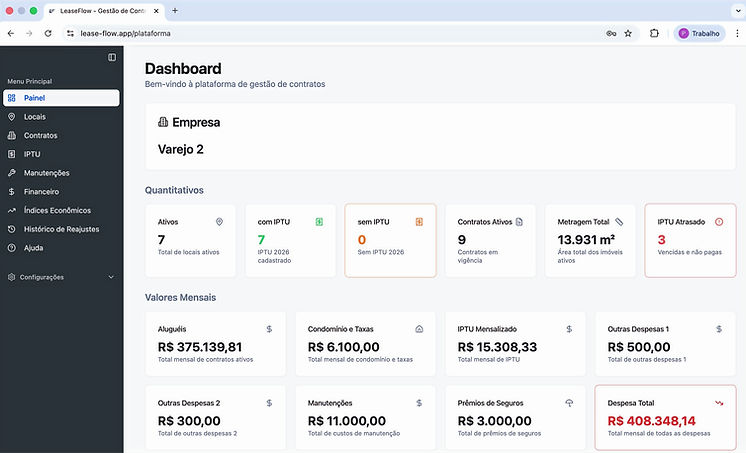Open Índices Econômicos page

[61, 210]
